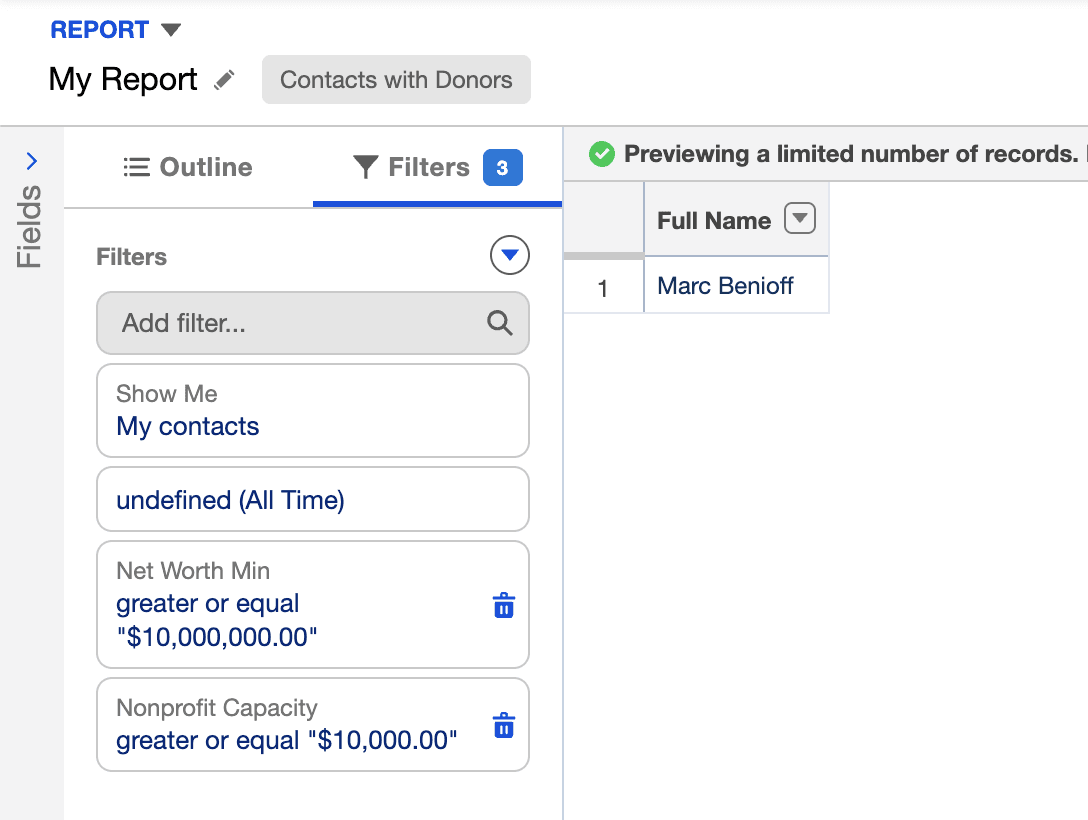Open the blue Filters panel dropdown
This screenshot has width=1088, height=820.
[509, 255]
